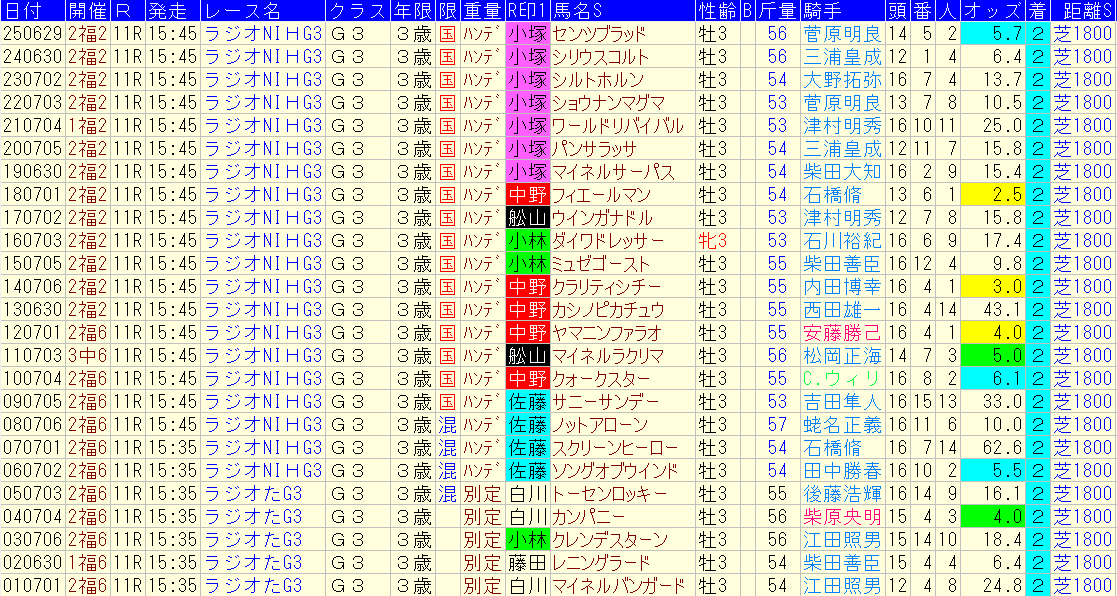Click the オッズ column header

pyautogui.click(x=992, y=10)
